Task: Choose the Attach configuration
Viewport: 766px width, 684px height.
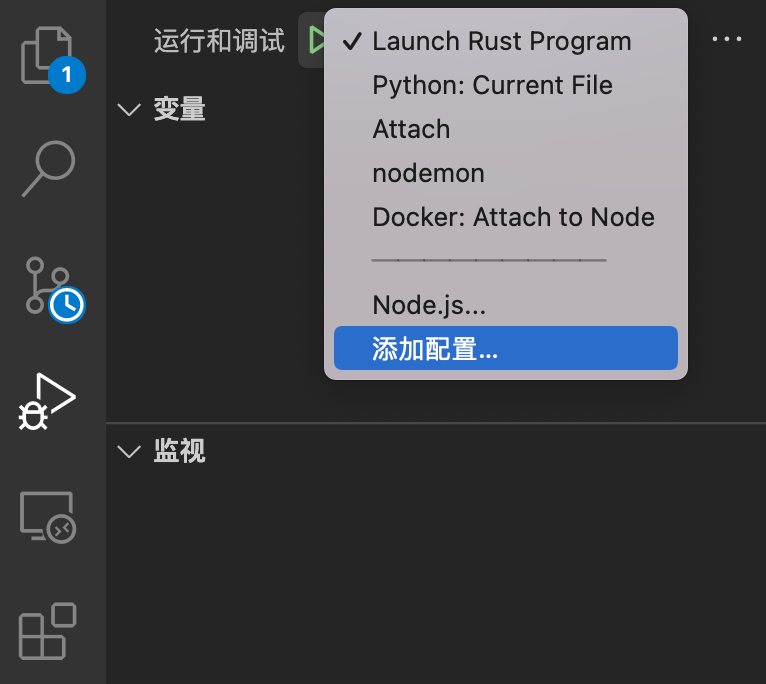Action: tap(506, 129)
